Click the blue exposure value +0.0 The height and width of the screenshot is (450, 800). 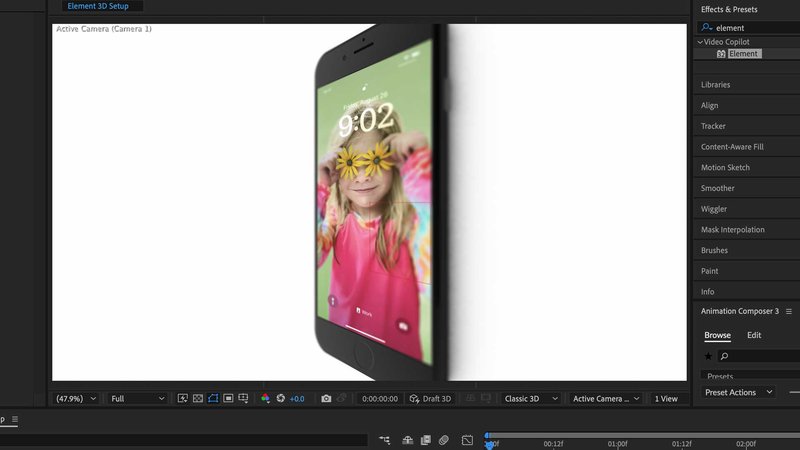pyautogui.click(x=297, y=398)
